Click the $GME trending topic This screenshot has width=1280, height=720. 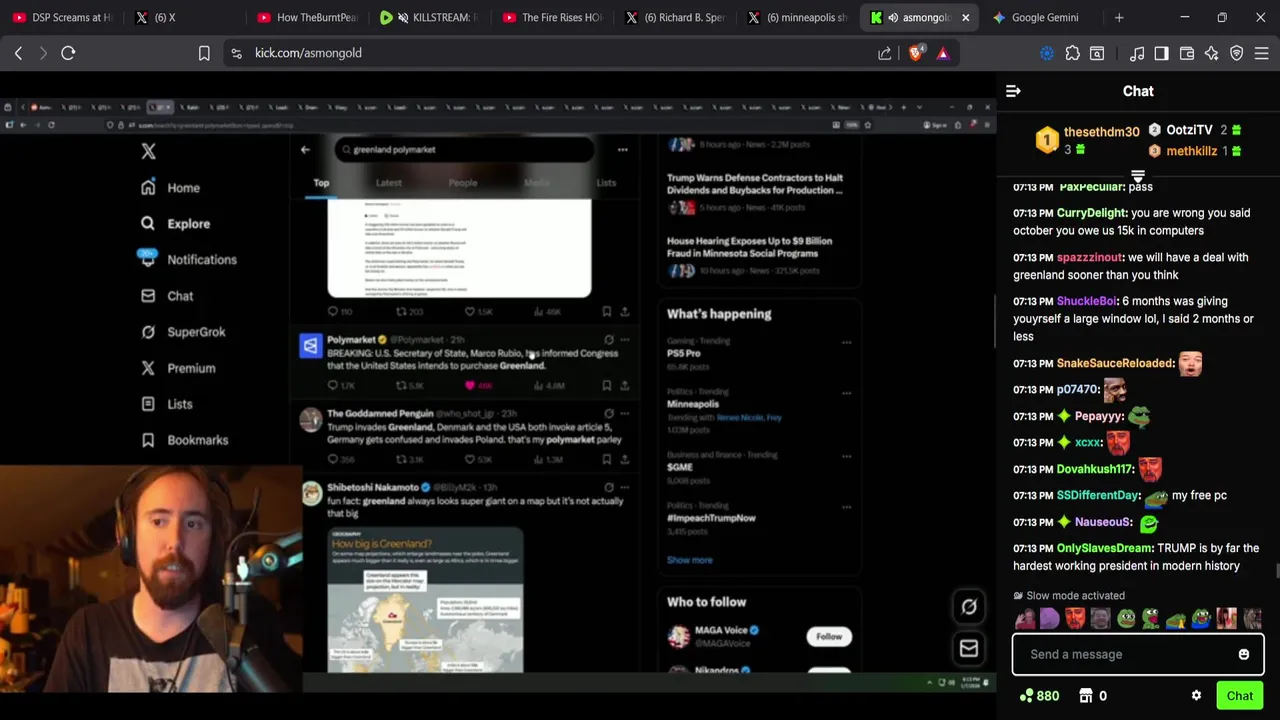(680, 467)
